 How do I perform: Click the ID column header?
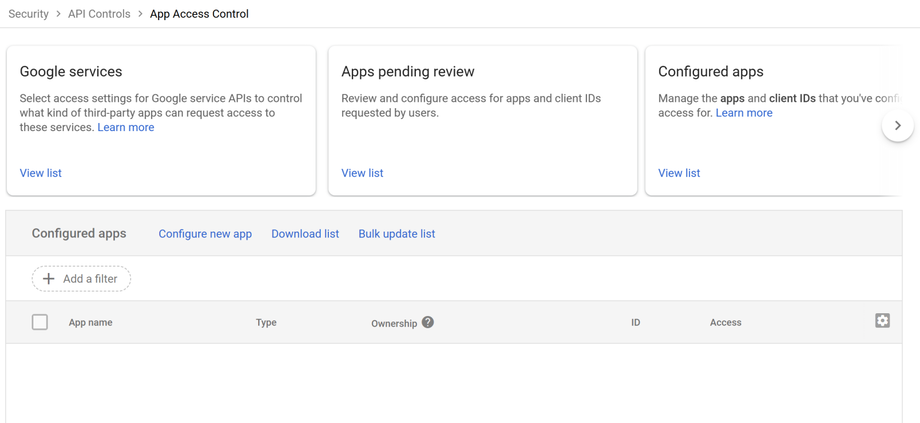635,323
